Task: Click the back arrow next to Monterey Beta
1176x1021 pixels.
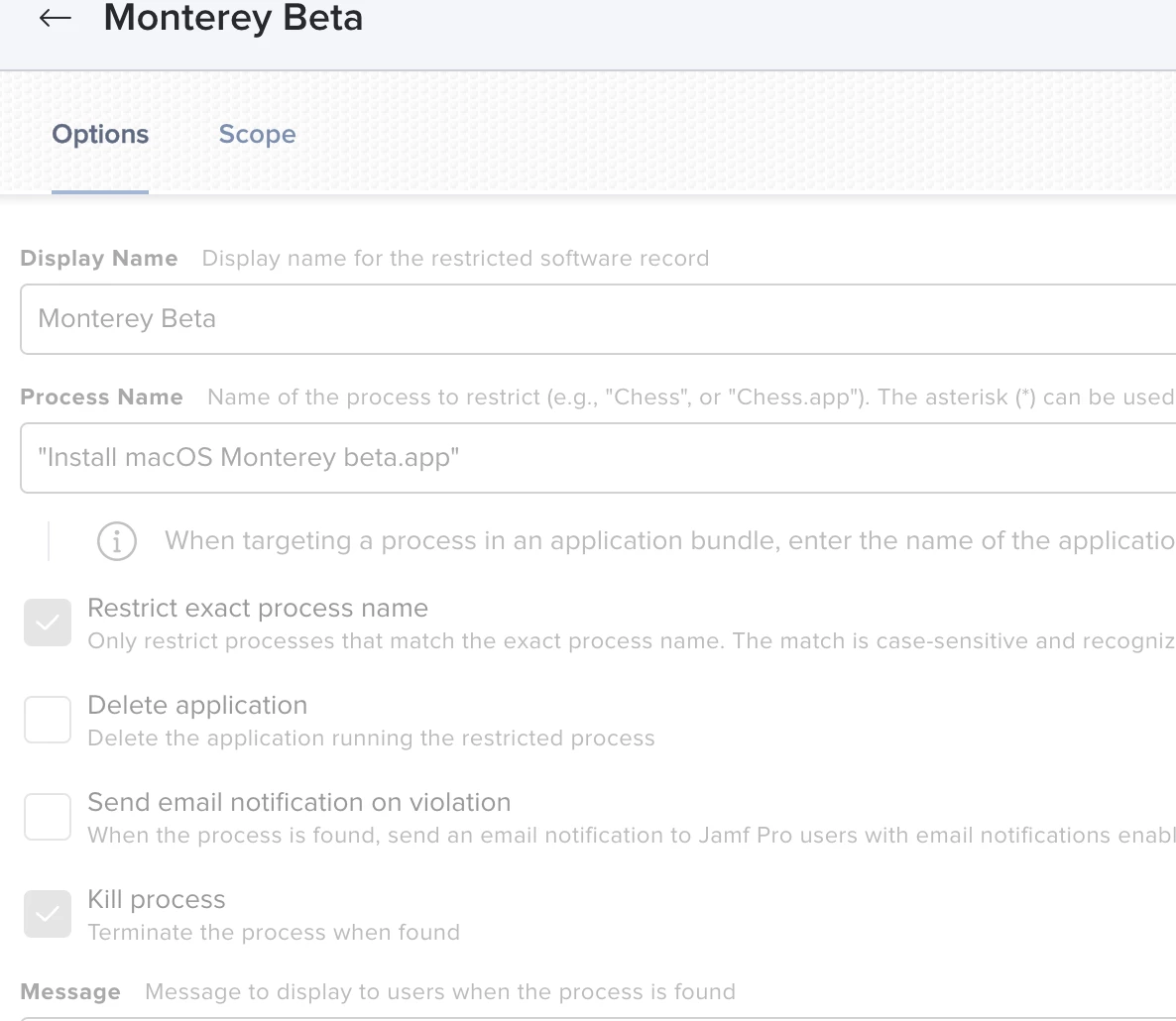Action: (55, 17)
